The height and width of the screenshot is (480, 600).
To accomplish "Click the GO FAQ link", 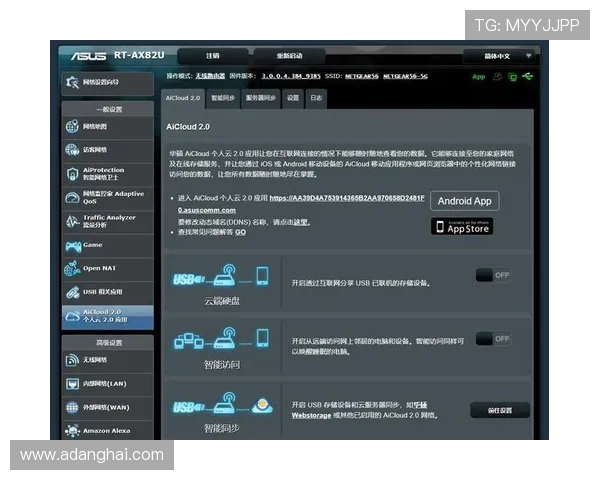I will coord(240,232).
